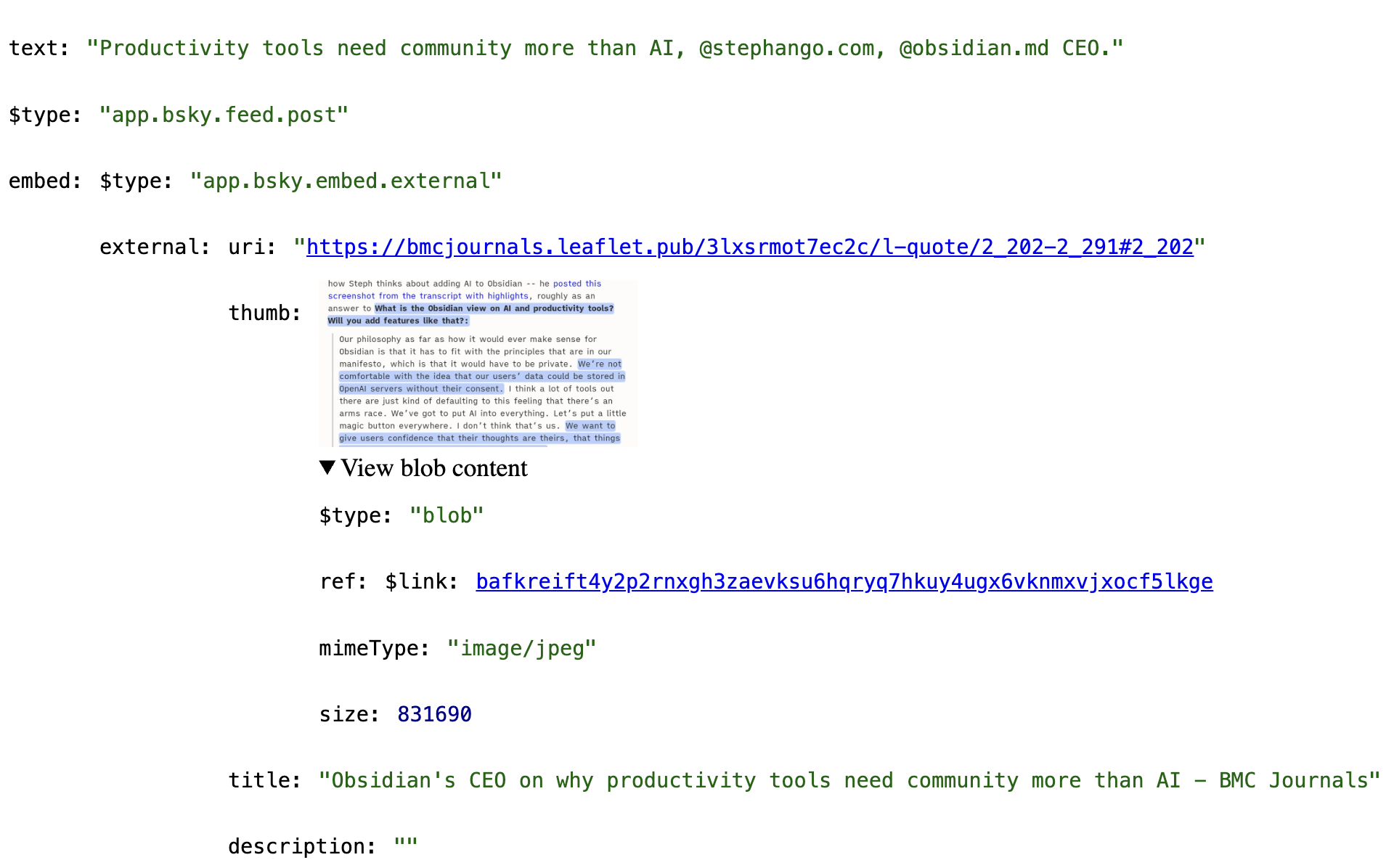Click the "app.bsky.feed.post" type value
This screenshot has height=868, width=1394.
(x=224, y=115)
